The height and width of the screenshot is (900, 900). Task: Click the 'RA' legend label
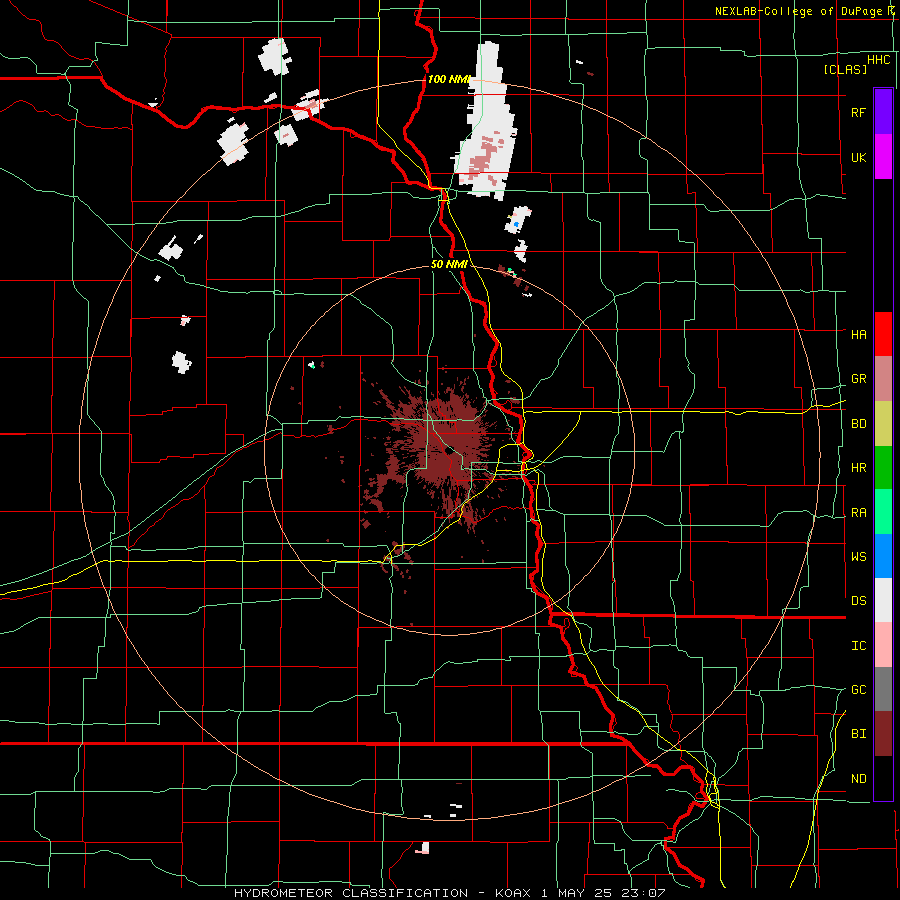pyautogui.click(x=858, y=513)
